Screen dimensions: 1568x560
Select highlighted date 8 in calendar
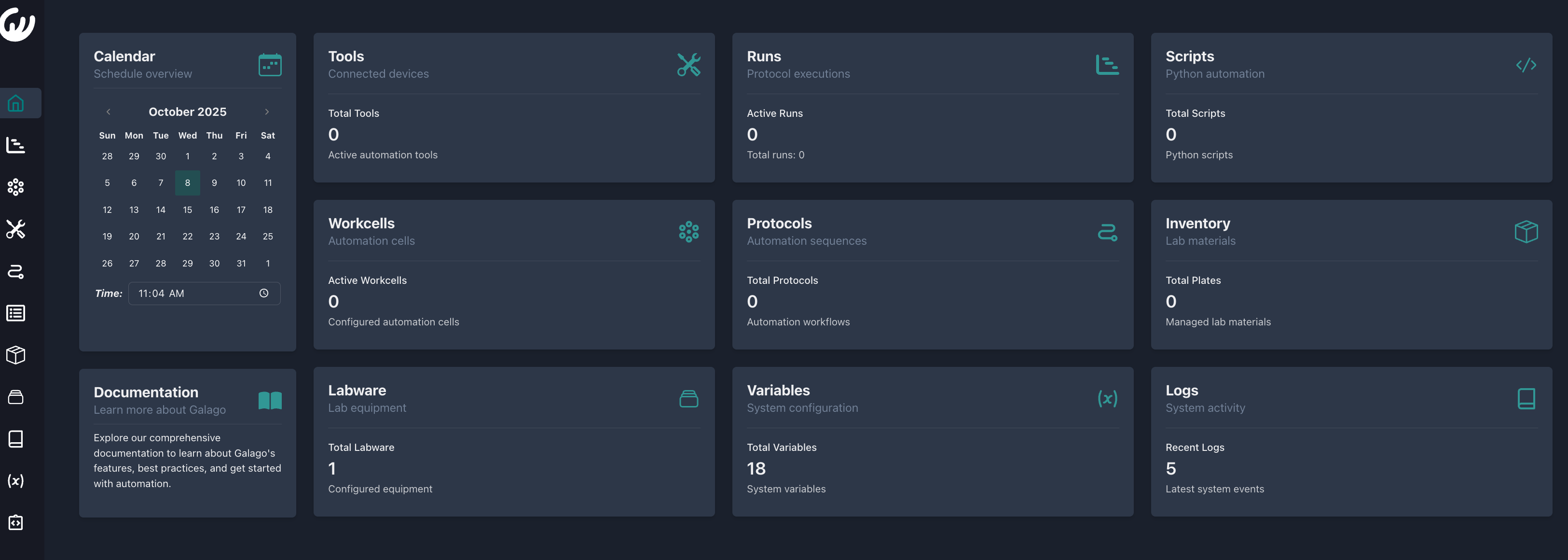pos(188,183)
